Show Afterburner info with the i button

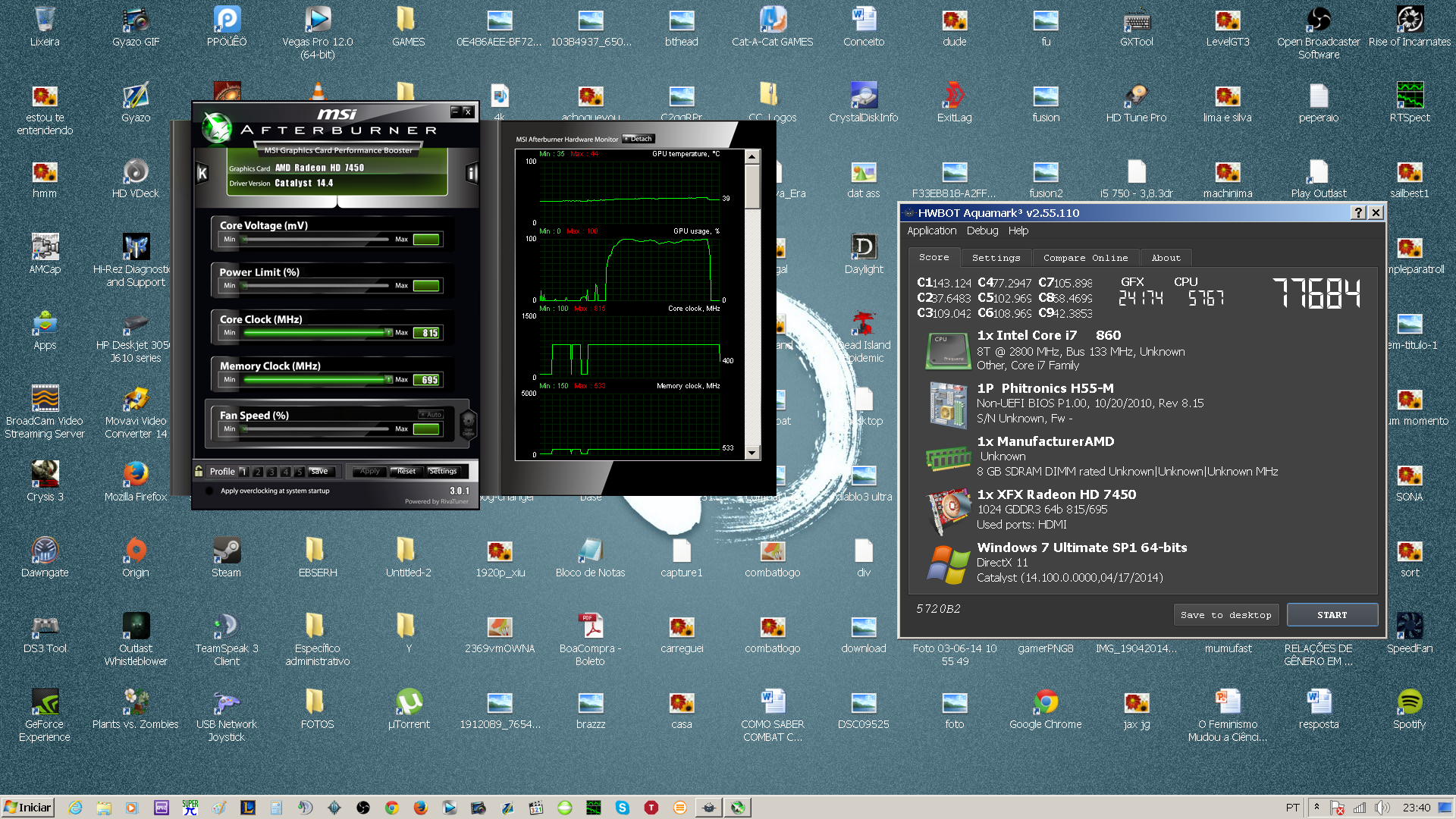click(472, 174)
